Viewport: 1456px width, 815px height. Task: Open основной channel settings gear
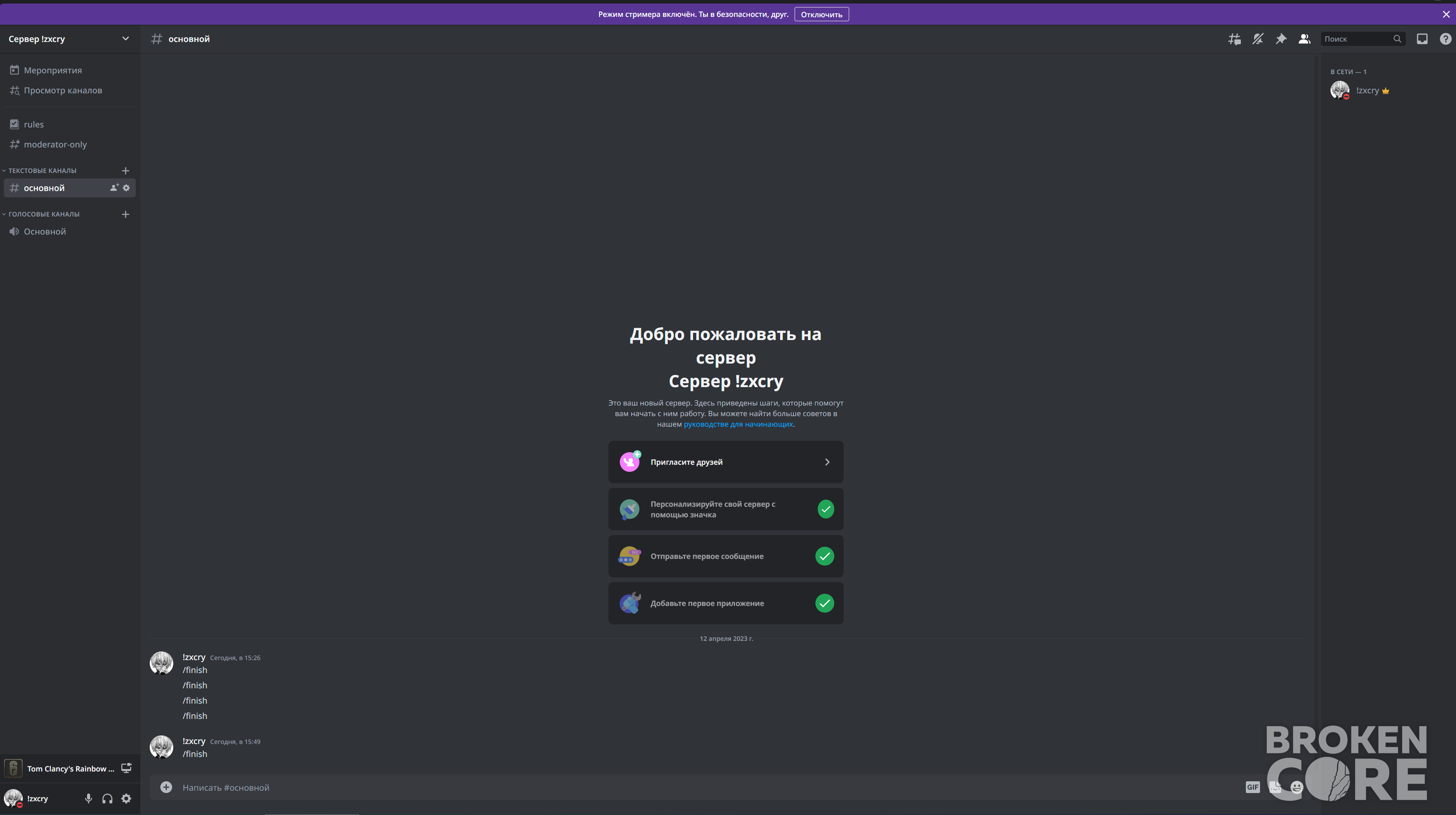[126, 188]
